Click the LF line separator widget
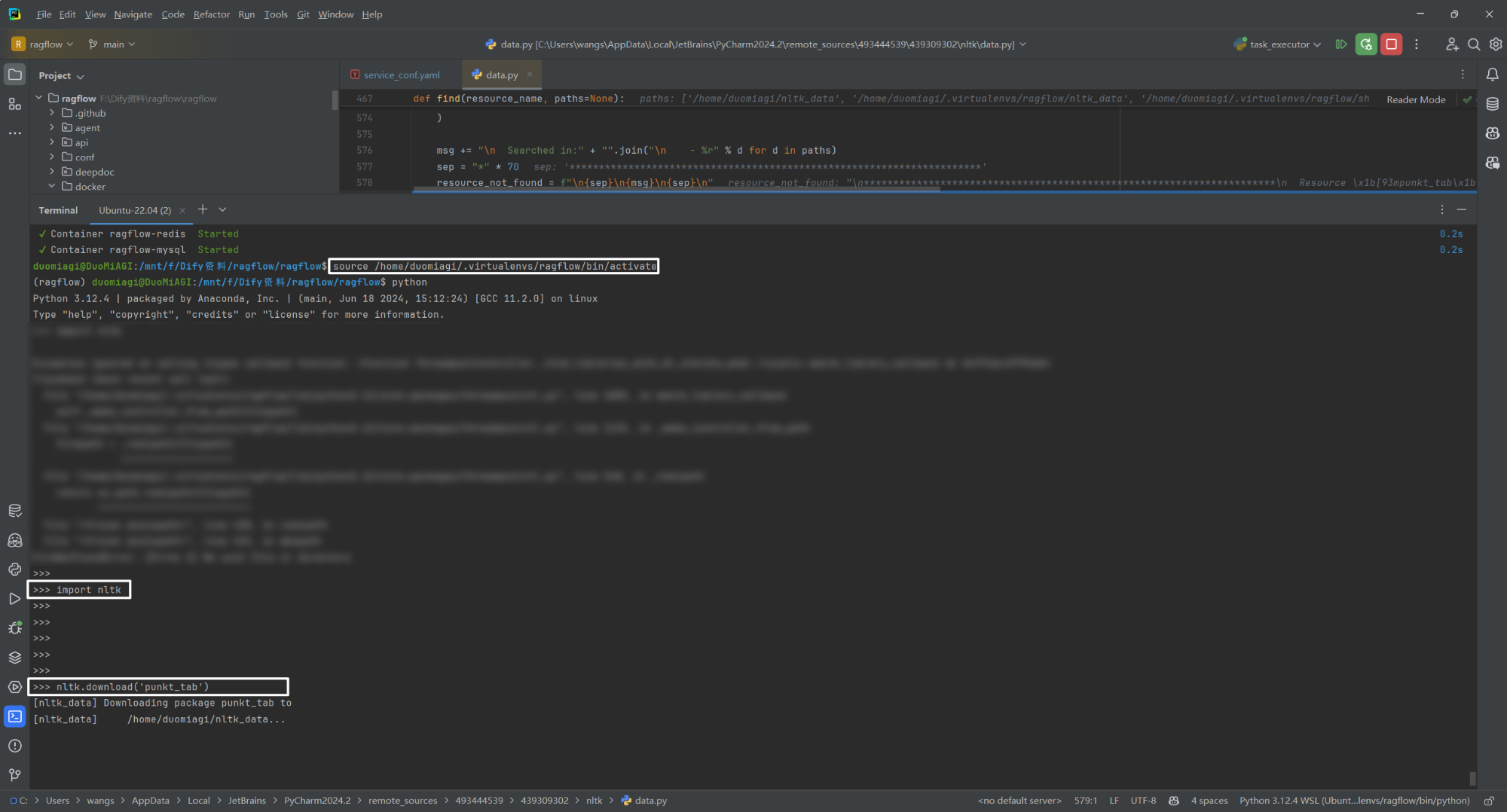The image size is (1507, 812). pos(1114,801)
